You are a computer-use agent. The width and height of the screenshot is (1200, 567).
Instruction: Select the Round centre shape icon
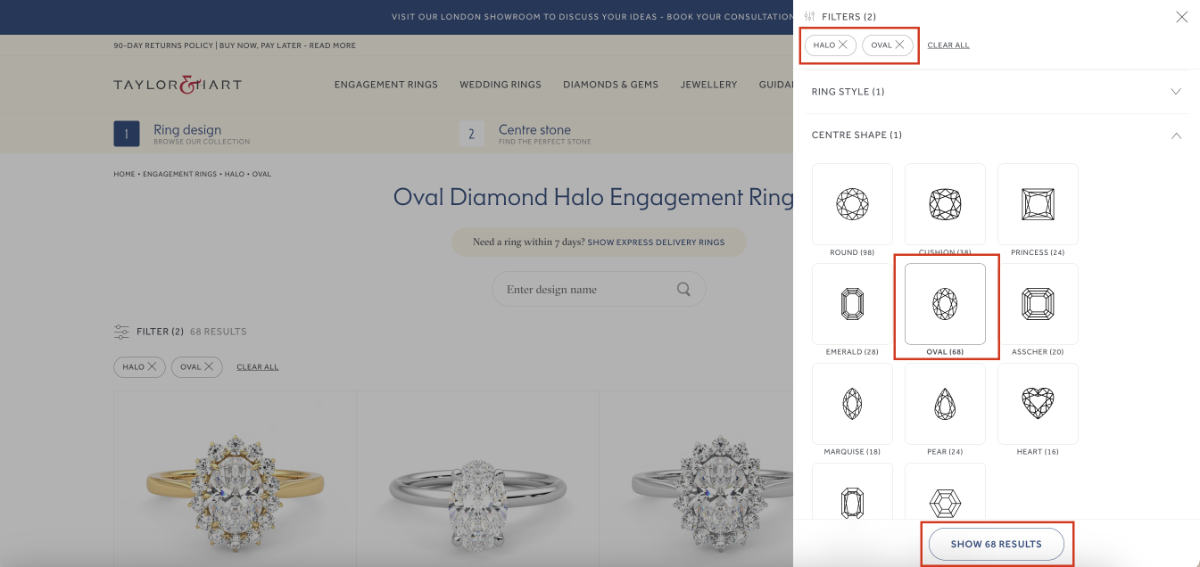(852, 204)
